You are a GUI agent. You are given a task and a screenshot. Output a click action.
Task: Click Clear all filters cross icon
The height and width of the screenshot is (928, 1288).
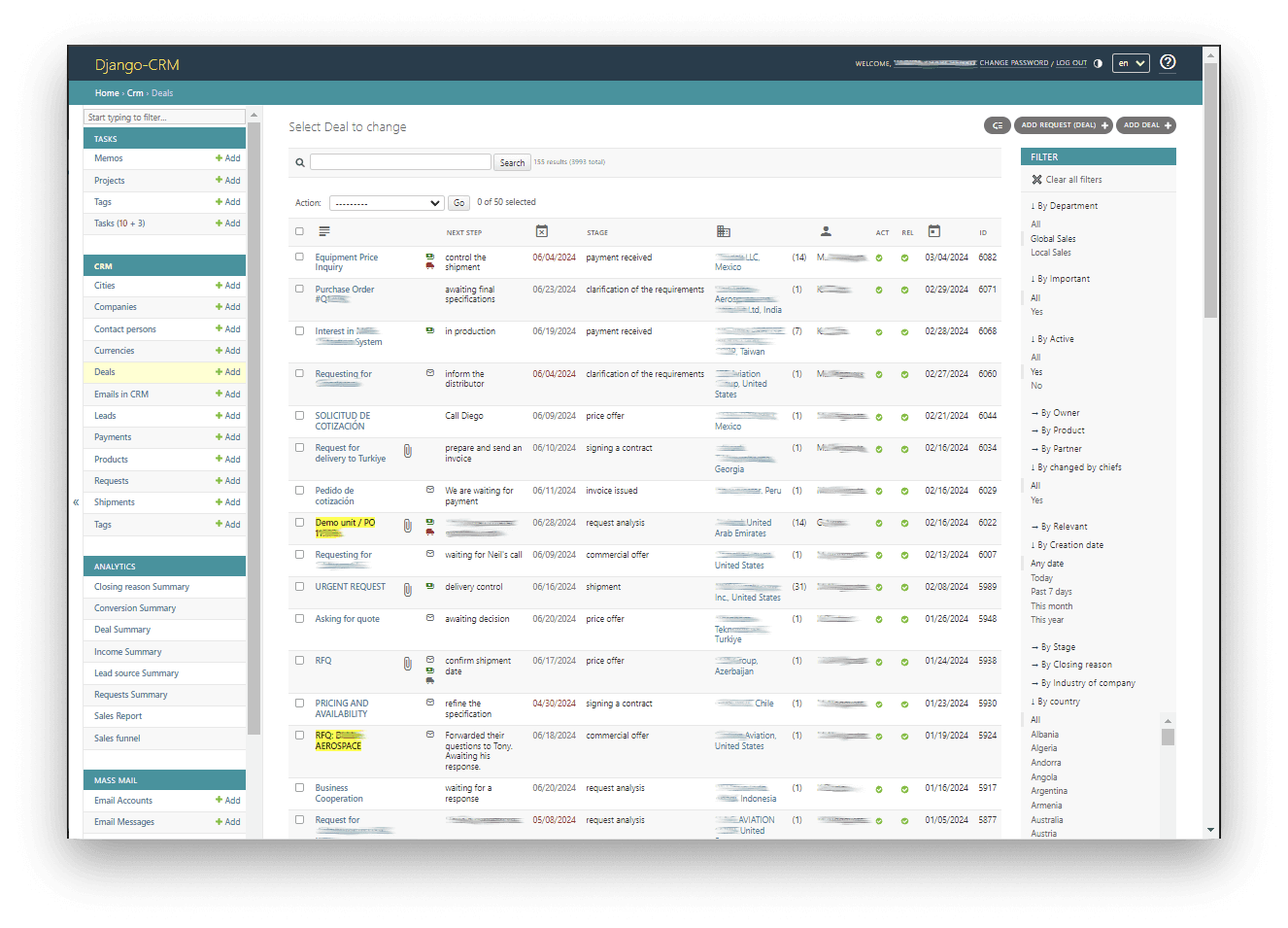tap(1036, 180)
